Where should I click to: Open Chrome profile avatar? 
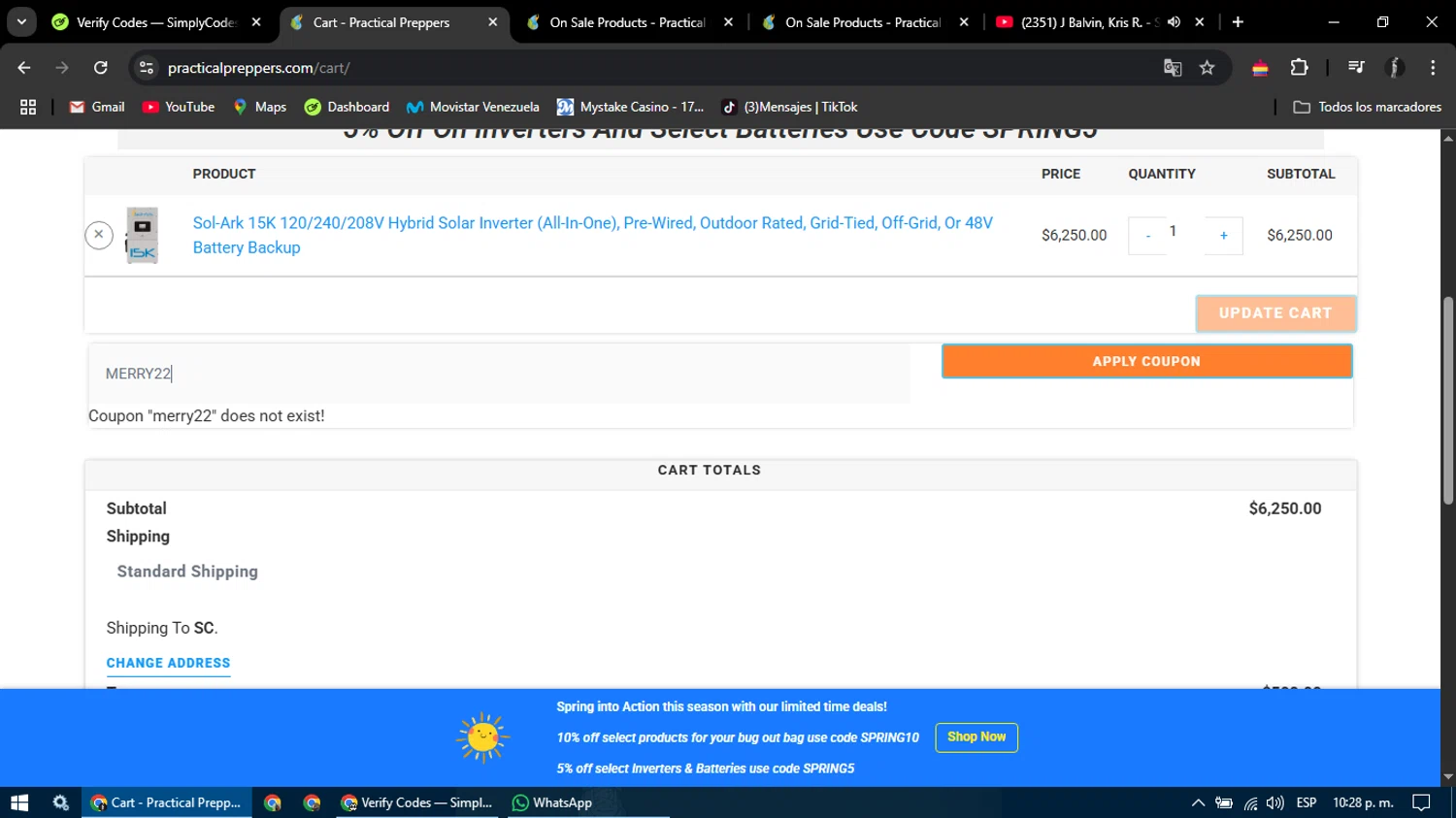click(x=1395, y=68)
